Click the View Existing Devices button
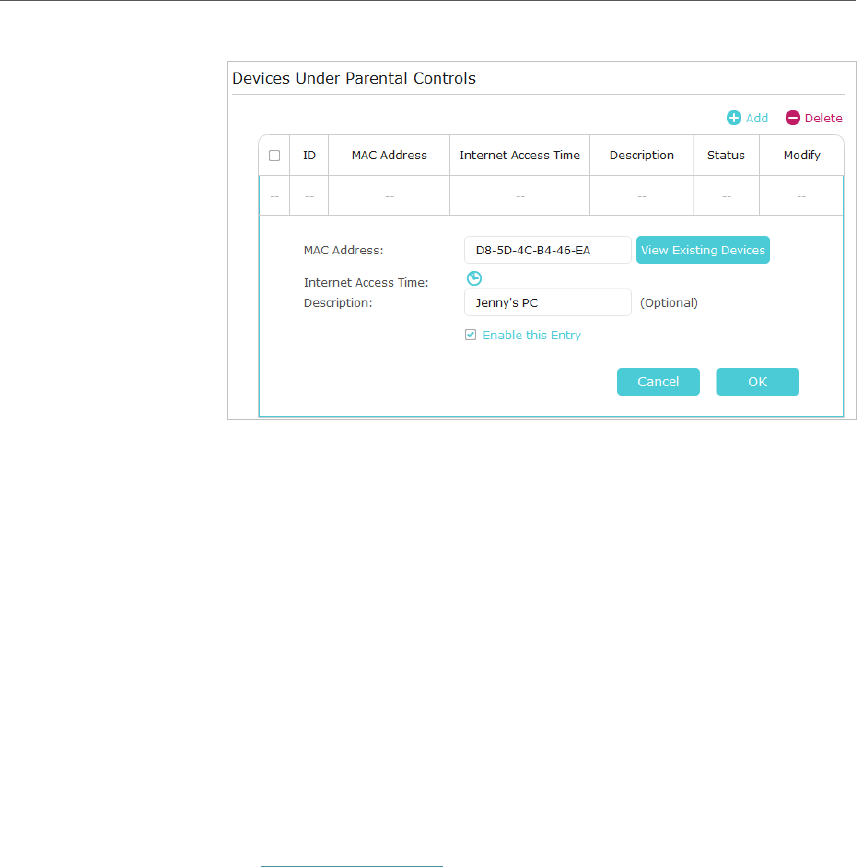Viewport: 857px width, 867px height. tap(703, 250)
